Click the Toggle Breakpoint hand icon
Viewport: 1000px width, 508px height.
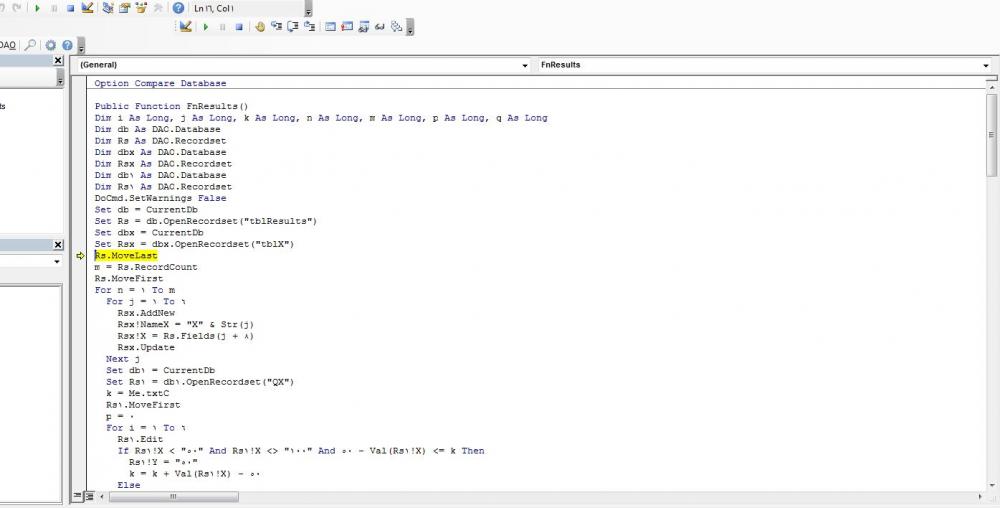pyautogui.click(x=260, y=27)
